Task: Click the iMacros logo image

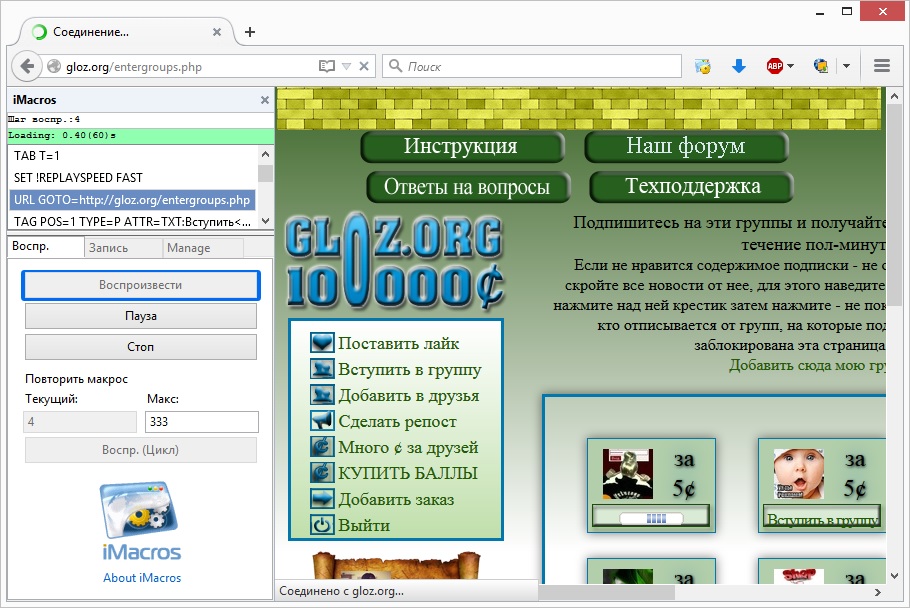Action: click(x=141, y=521)
